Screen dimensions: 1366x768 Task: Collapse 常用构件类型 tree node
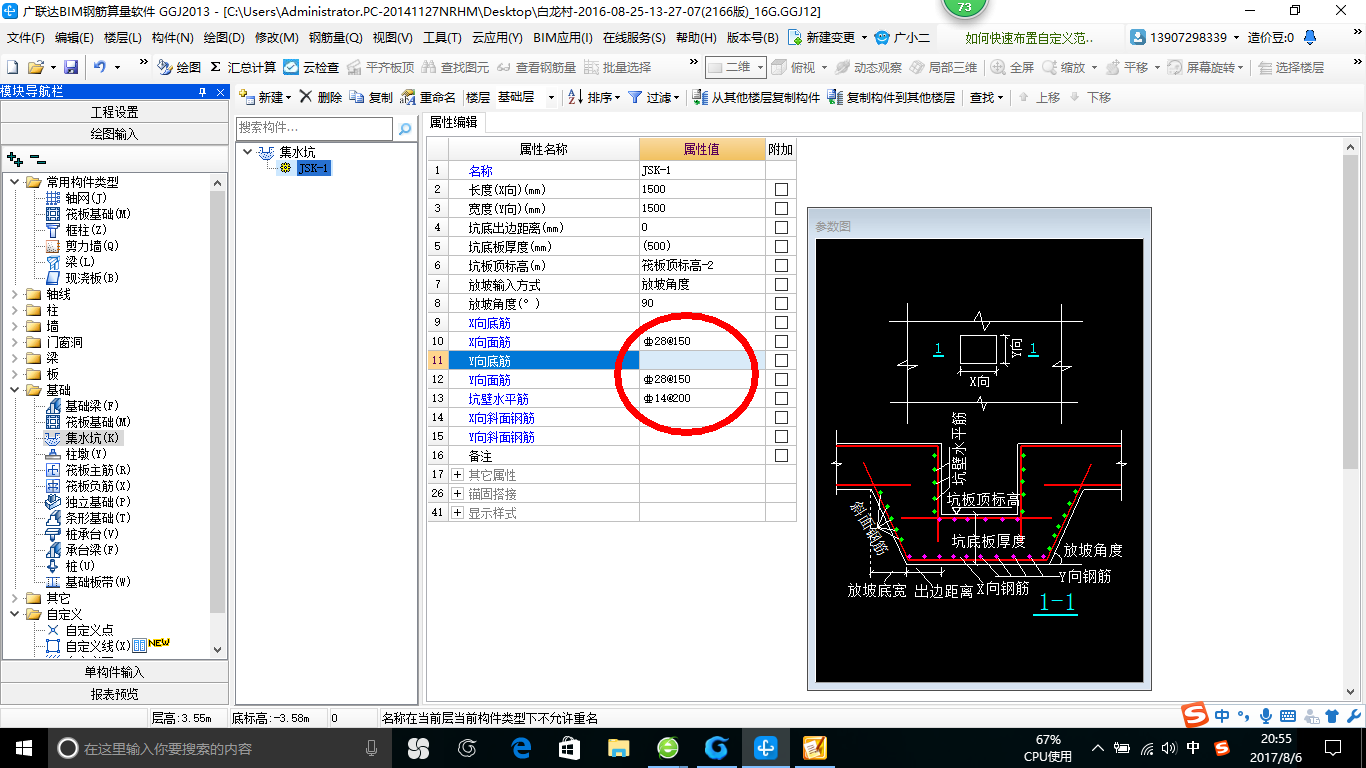[x=15, y=182]
